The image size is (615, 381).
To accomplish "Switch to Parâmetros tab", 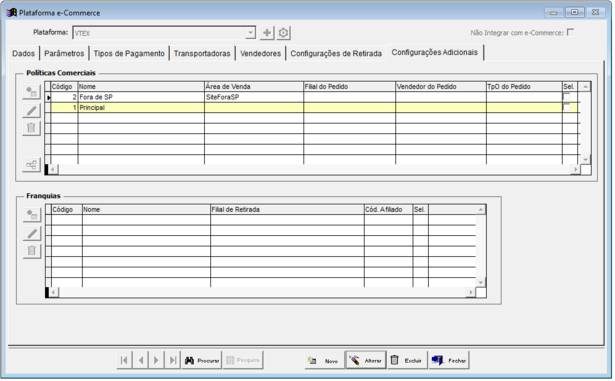I will pyautogui.click(x=64, y=53).
